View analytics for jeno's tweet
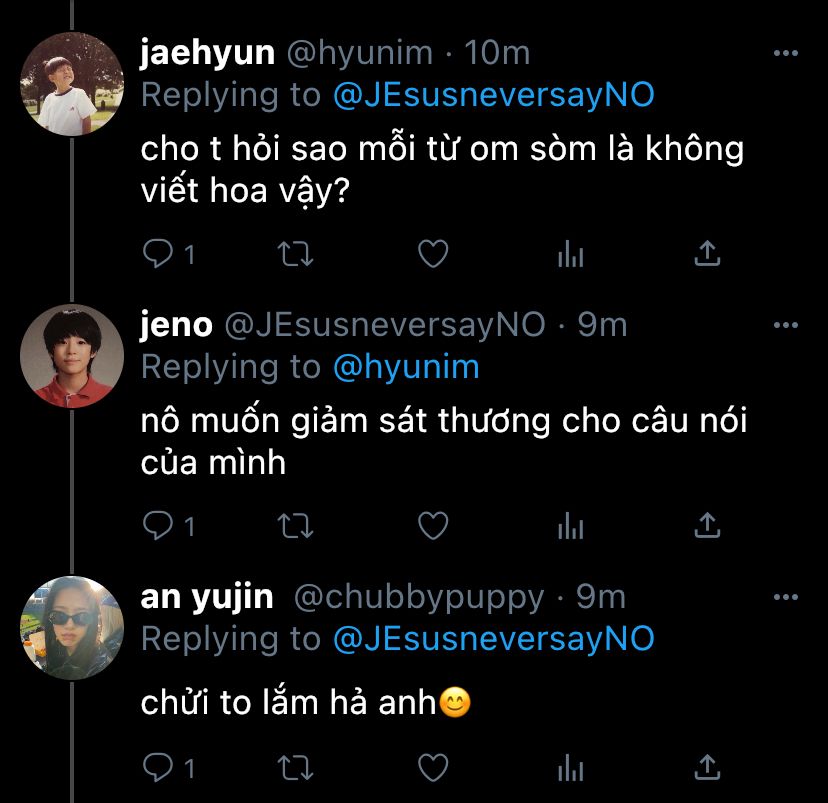Screen dimensions: 828x803 point(571,526)
